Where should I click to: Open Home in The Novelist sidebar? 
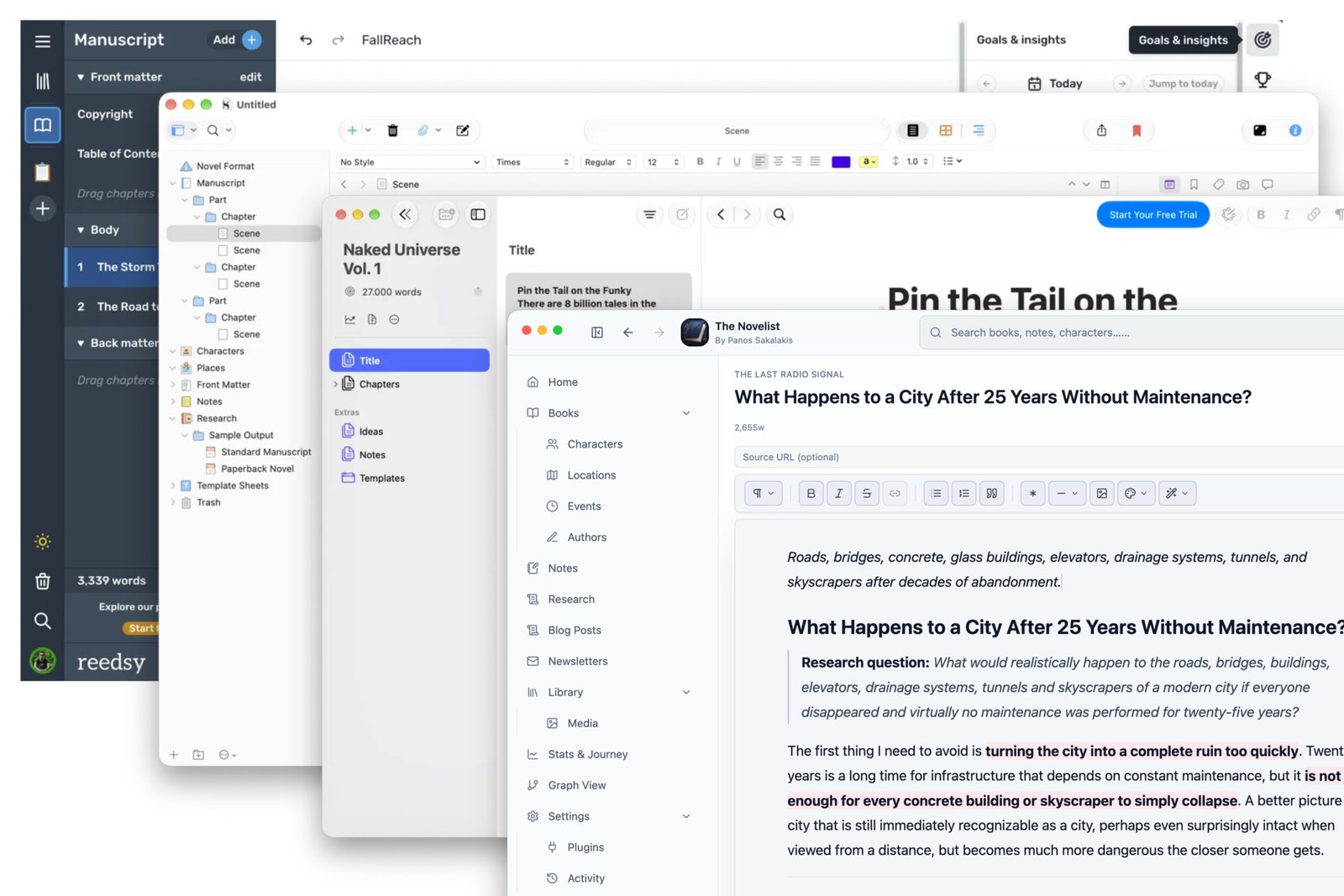pos(563,382)
